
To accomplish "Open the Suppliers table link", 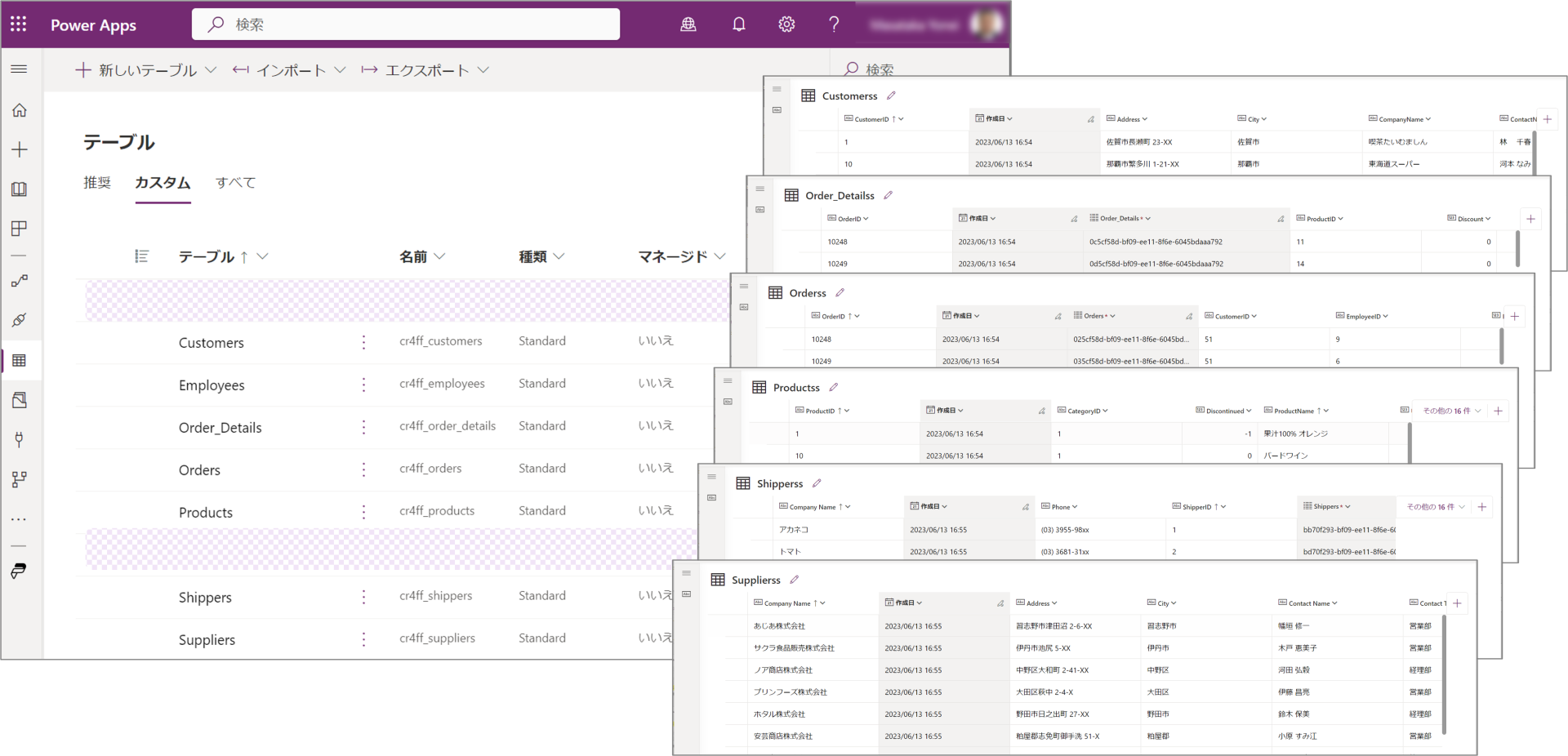I will 207,640.
